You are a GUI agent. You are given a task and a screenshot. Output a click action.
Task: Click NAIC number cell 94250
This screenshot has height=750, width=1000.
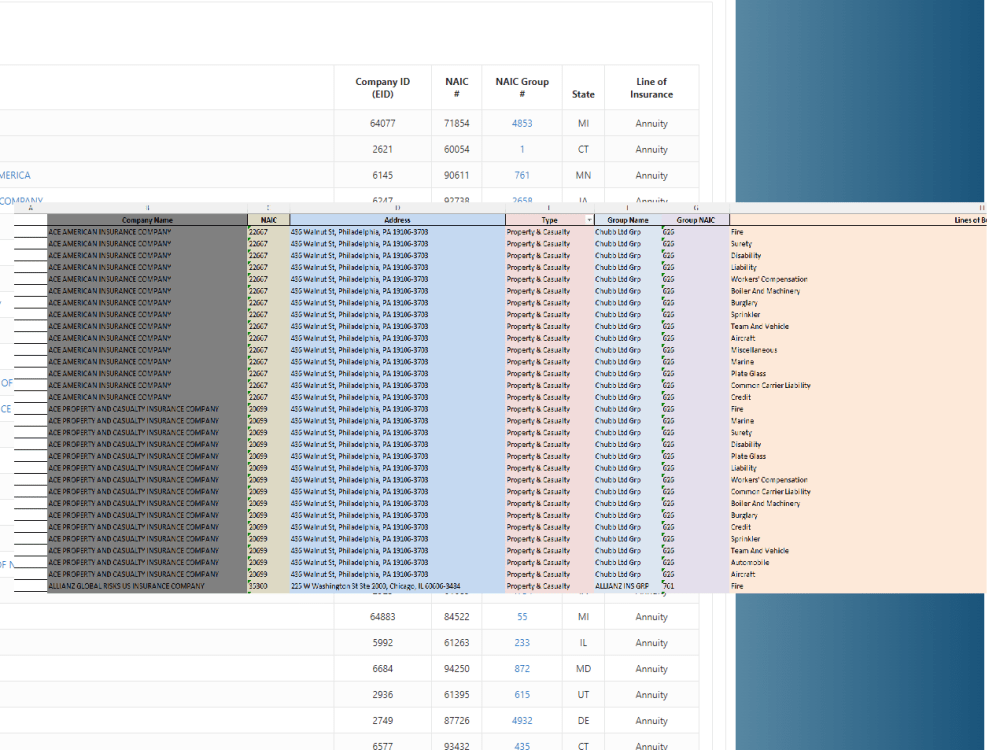pos(457,669)
